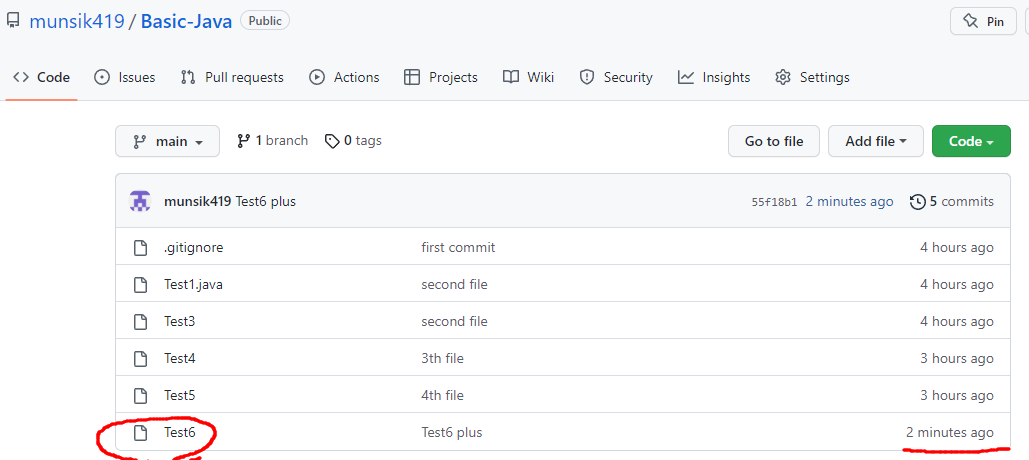Open Test6 plus commit in Test6 row
This screenshot has height=460, width=1029.
tap(452, 432)
